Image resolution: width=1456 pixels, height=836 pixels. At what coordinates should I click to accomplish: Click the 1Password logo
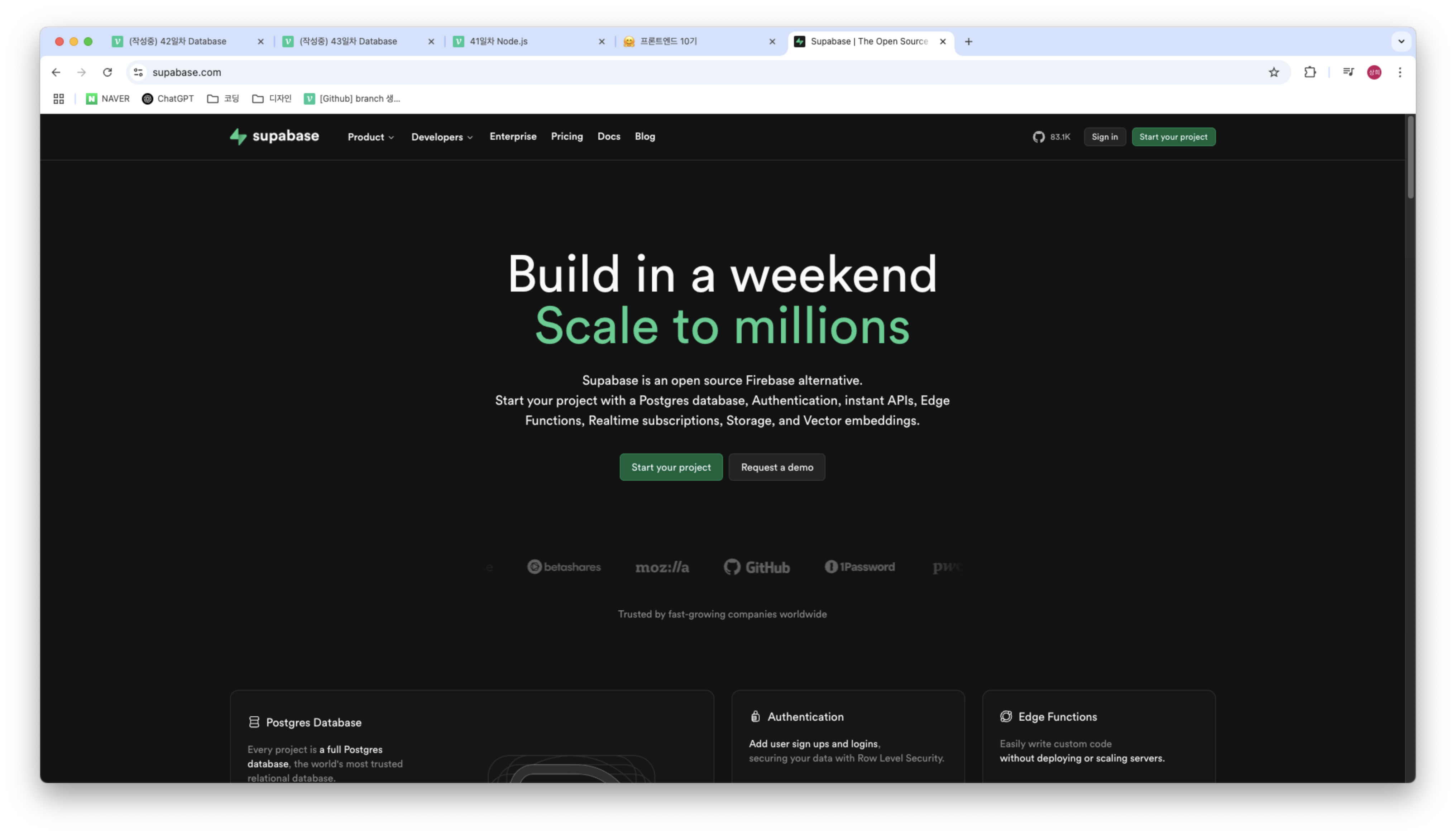pos(859,567)
